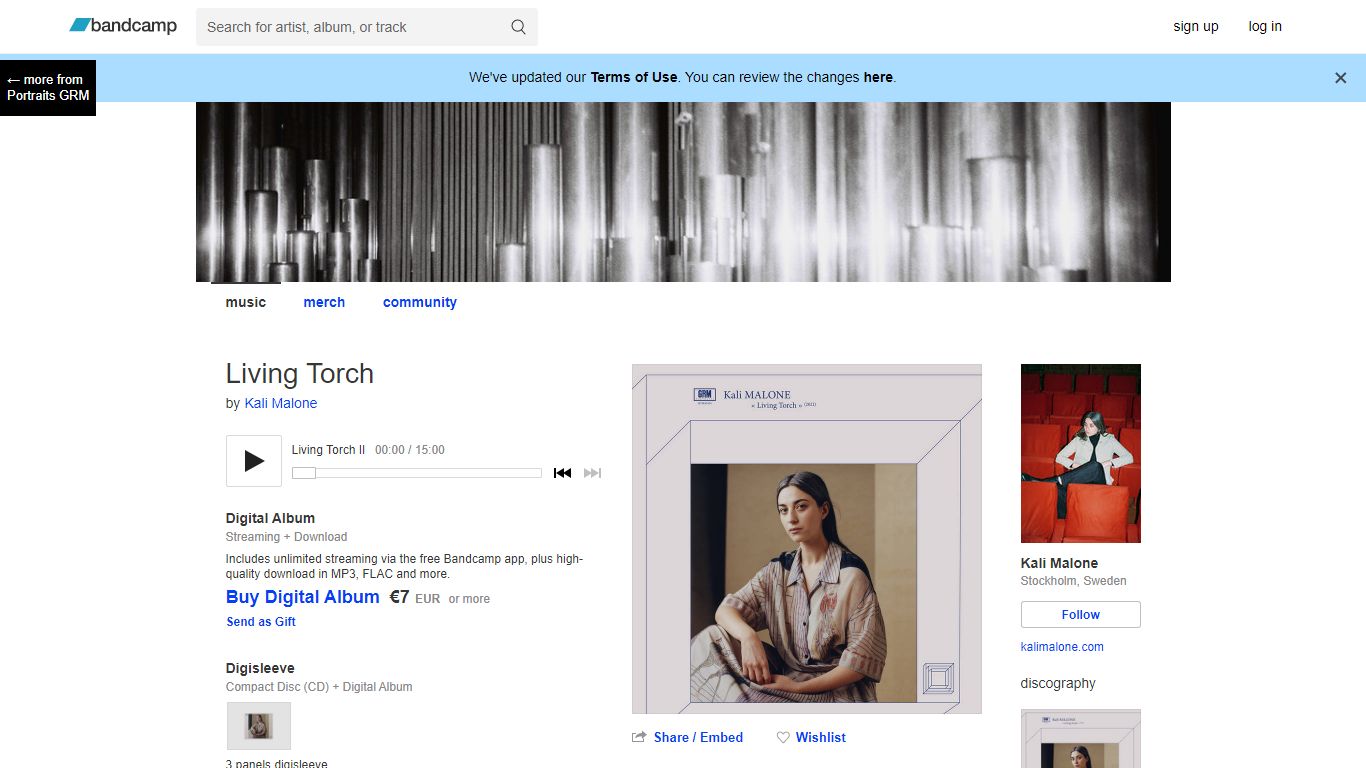The image size is (1366, 768).
Task: Click the 'or more' price note
Action: [469, 599]
